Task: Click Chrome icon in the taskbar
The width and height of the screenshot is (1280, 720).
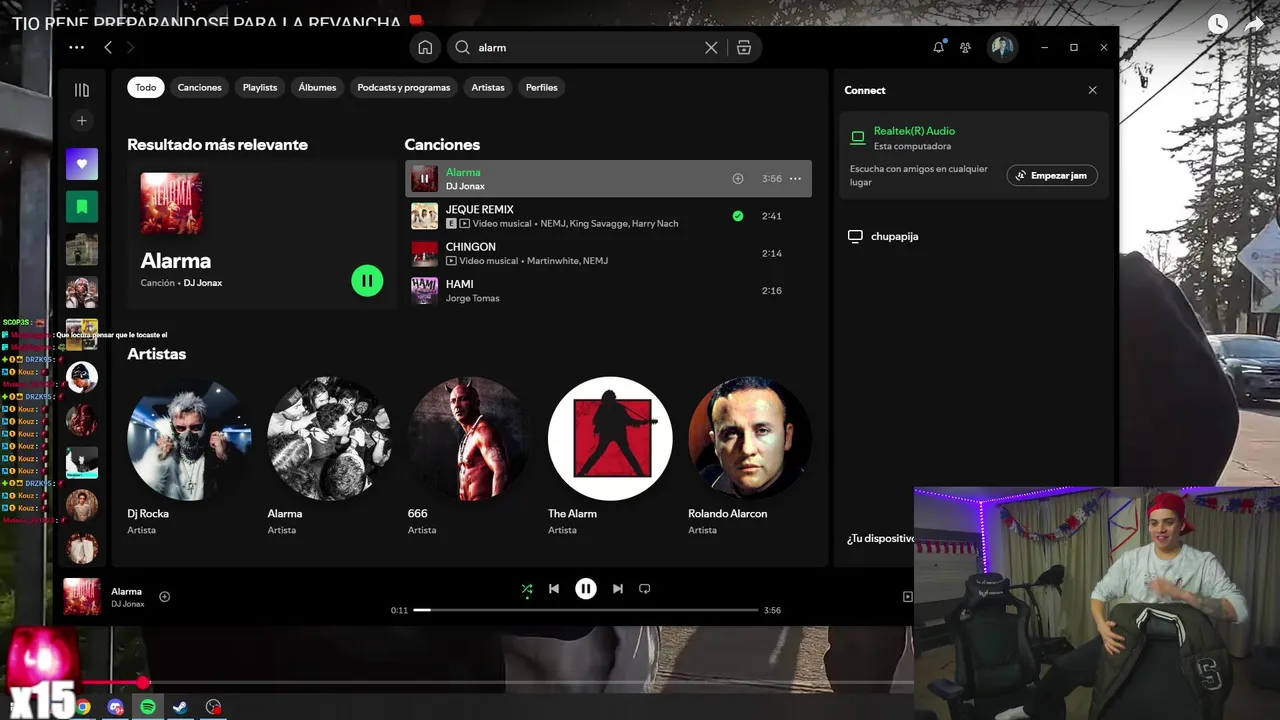Action: point(83,707)
